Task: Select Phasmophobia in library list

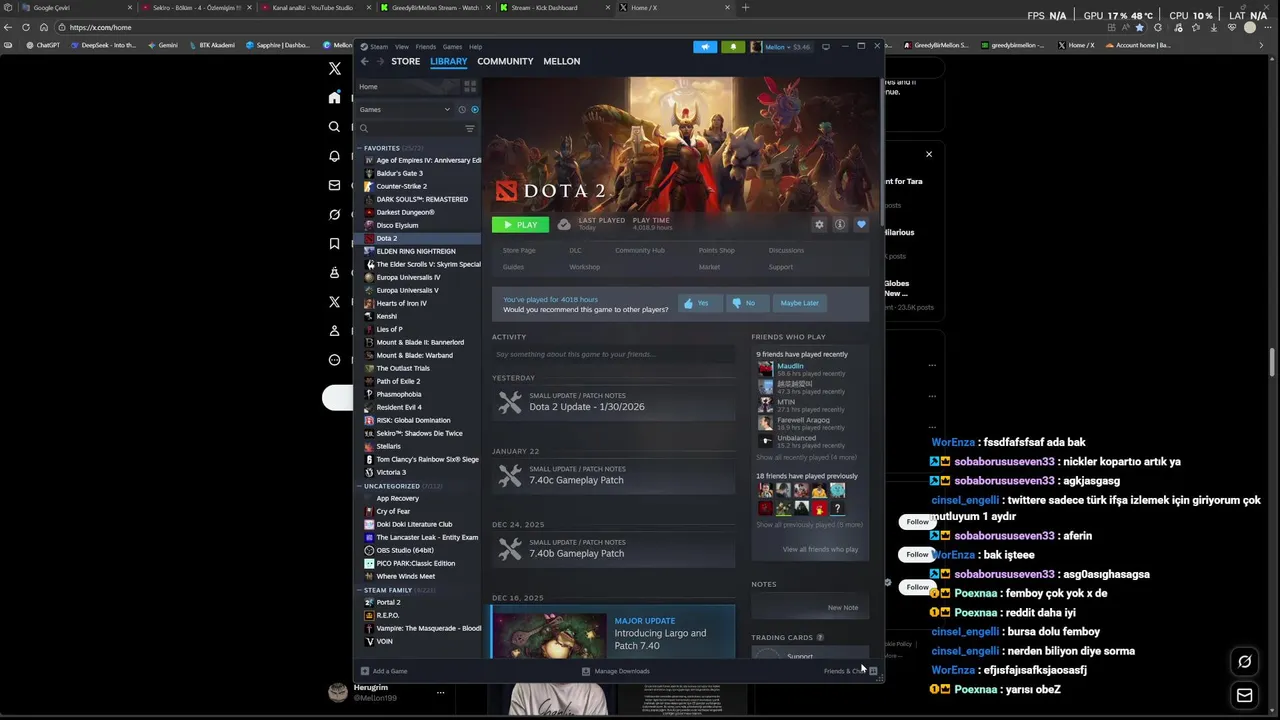Action: click(x=399, y=394)
